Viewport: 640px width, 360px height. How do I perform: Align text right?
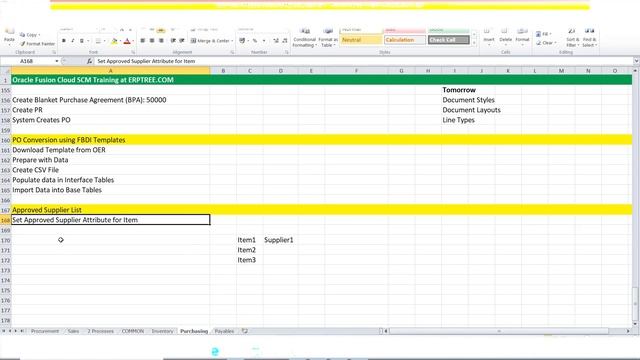point(161,41)
